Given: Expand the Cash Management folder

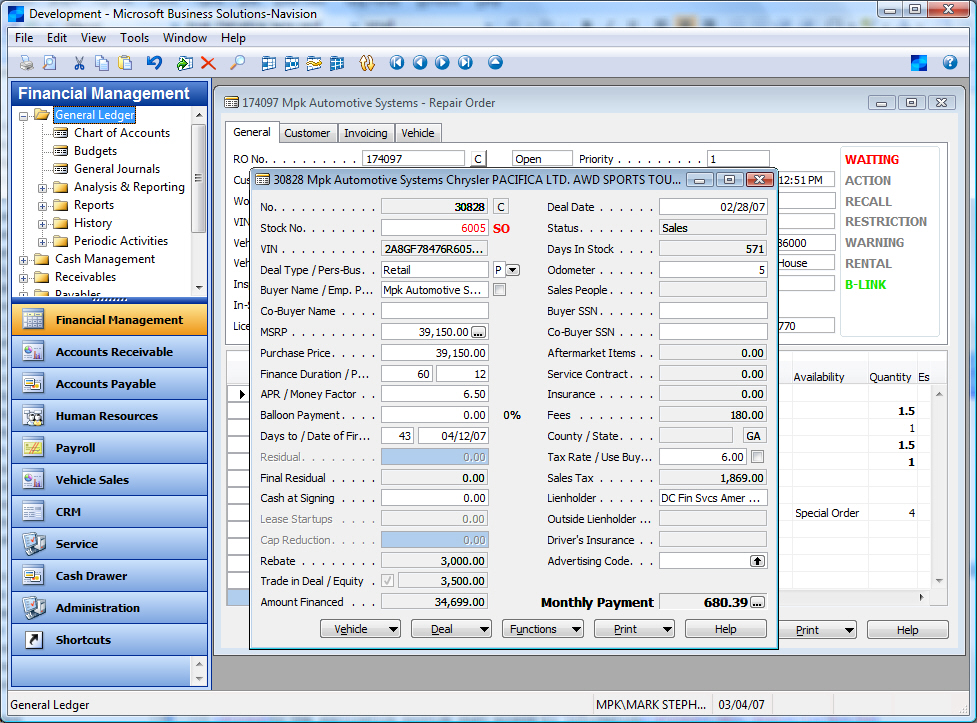Looking at the screenshot, I should (x=23, y=261).
